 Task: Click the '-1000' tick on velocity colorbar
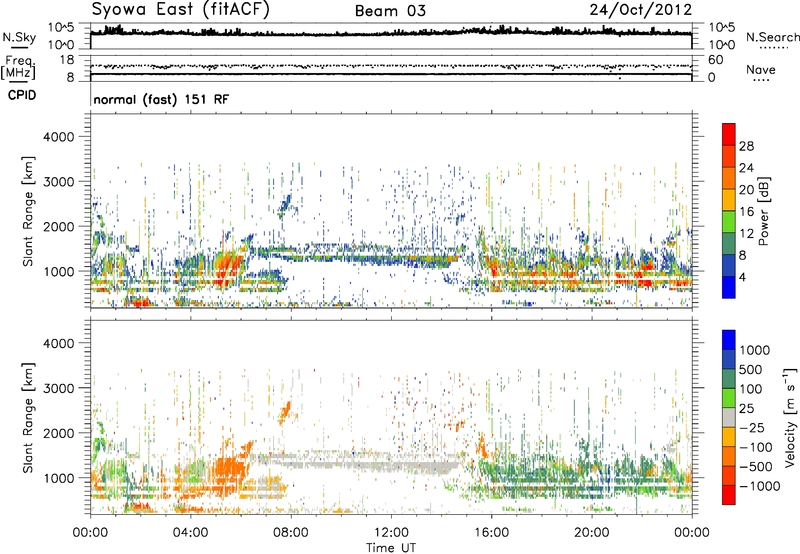click(759, 486)
